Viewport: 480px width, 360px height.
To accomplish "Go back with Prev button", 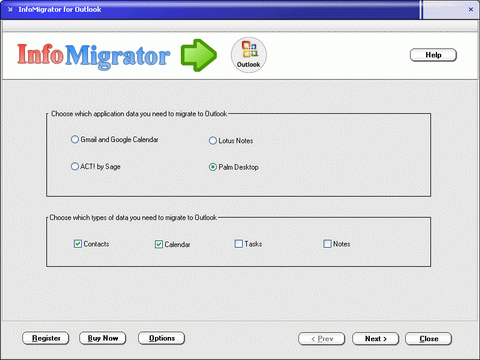I will (322, 339).
